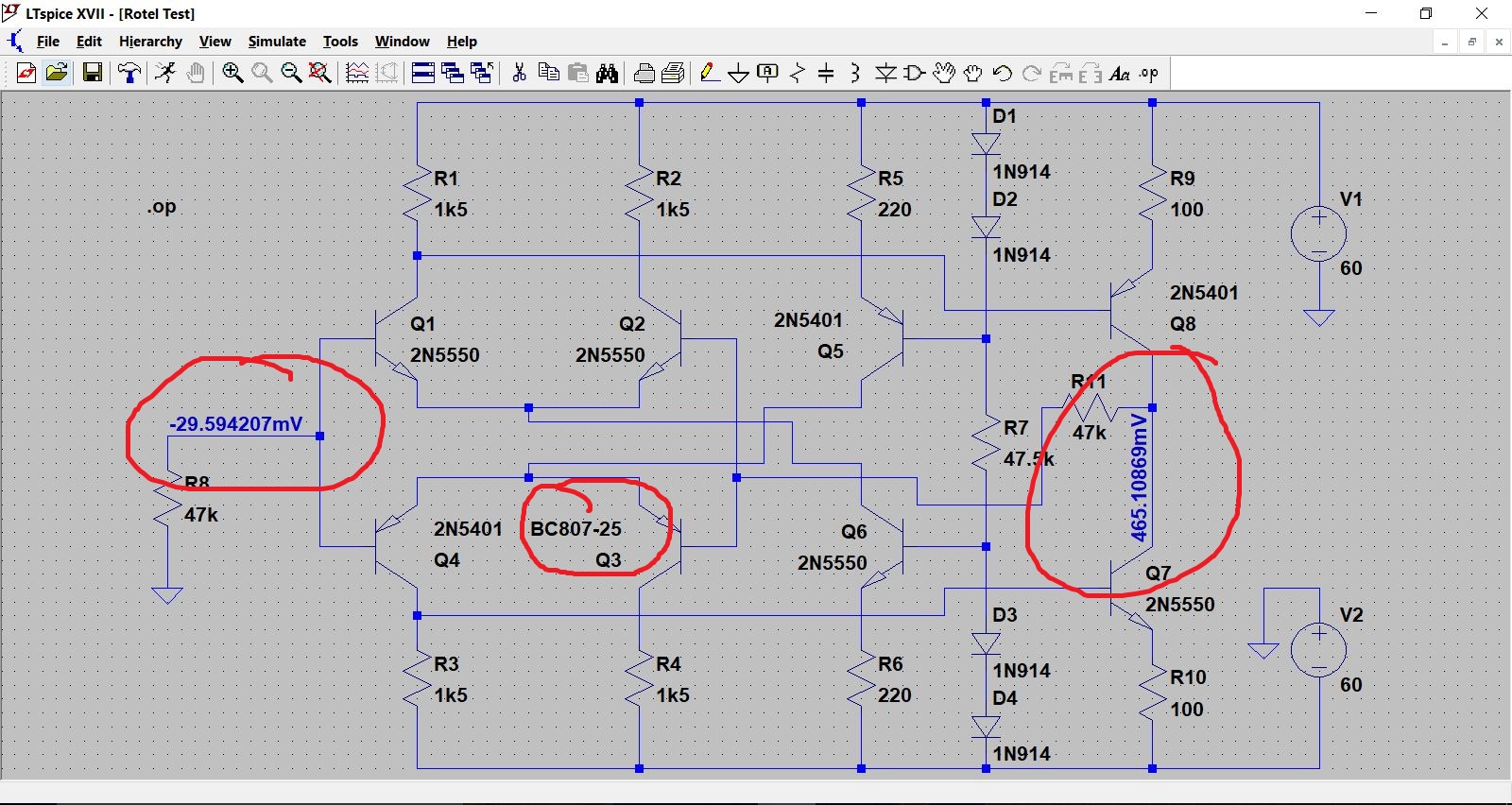
Task: Click the Paste clipboard icon
Action: pyautogui.click(x=577, y=73)
